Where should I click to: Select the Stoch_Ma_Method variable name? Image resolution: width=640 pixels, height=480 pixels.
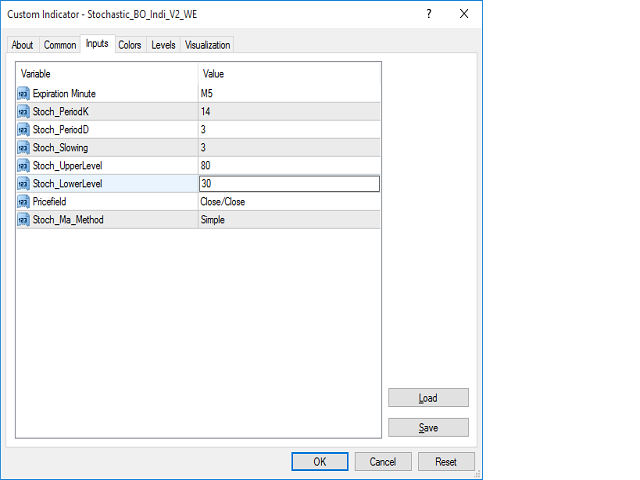pos(68,220)
